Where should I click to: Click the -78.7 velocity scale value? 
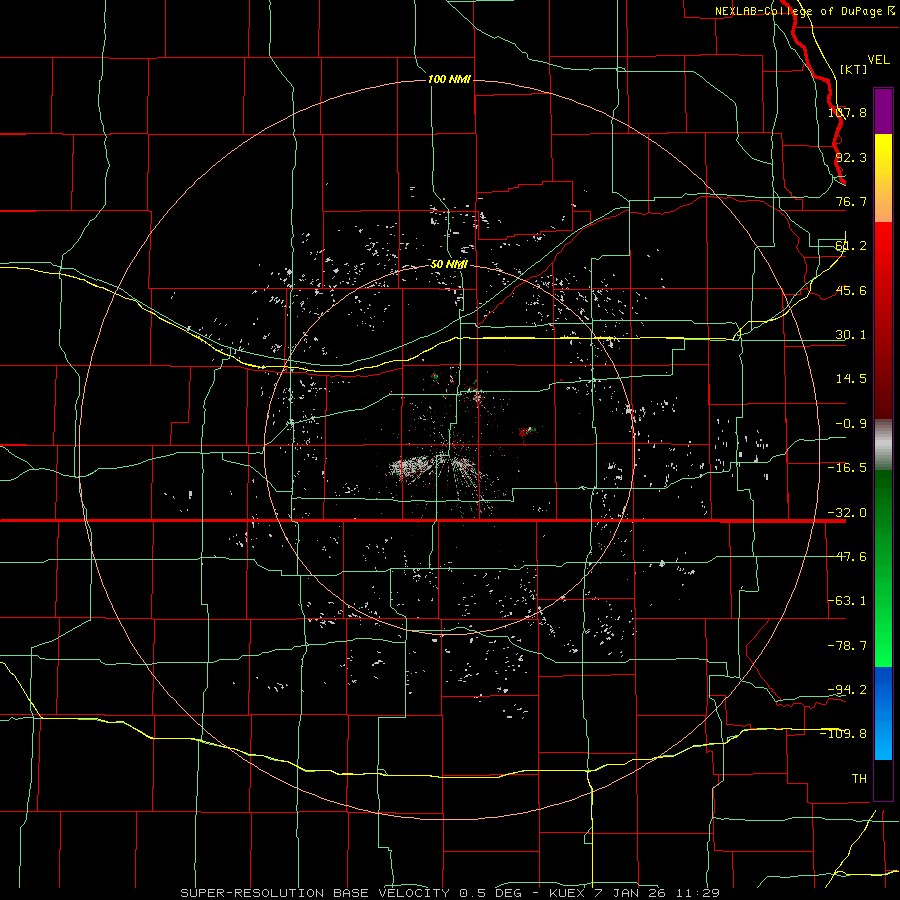tap(848, 646)
